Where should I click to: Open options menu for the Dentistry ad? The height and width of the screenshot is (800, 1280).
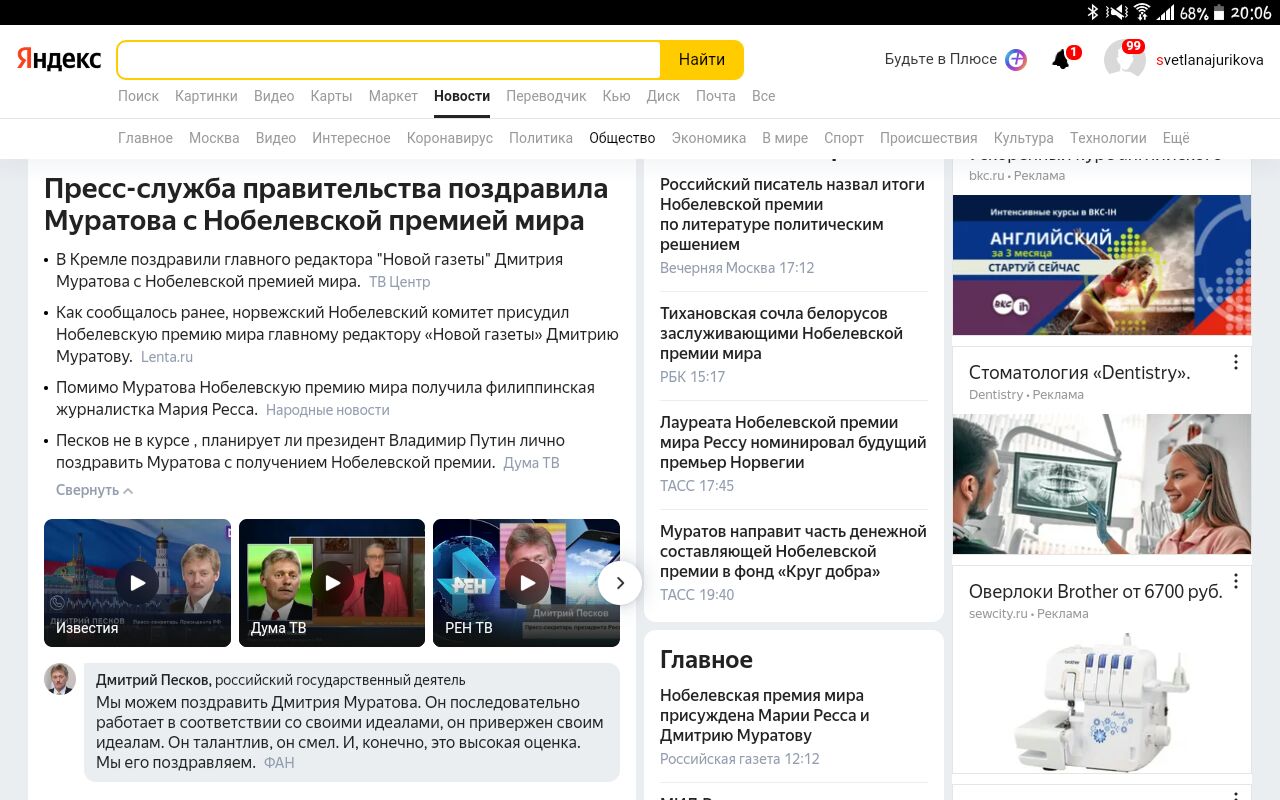click(1236, 362)
